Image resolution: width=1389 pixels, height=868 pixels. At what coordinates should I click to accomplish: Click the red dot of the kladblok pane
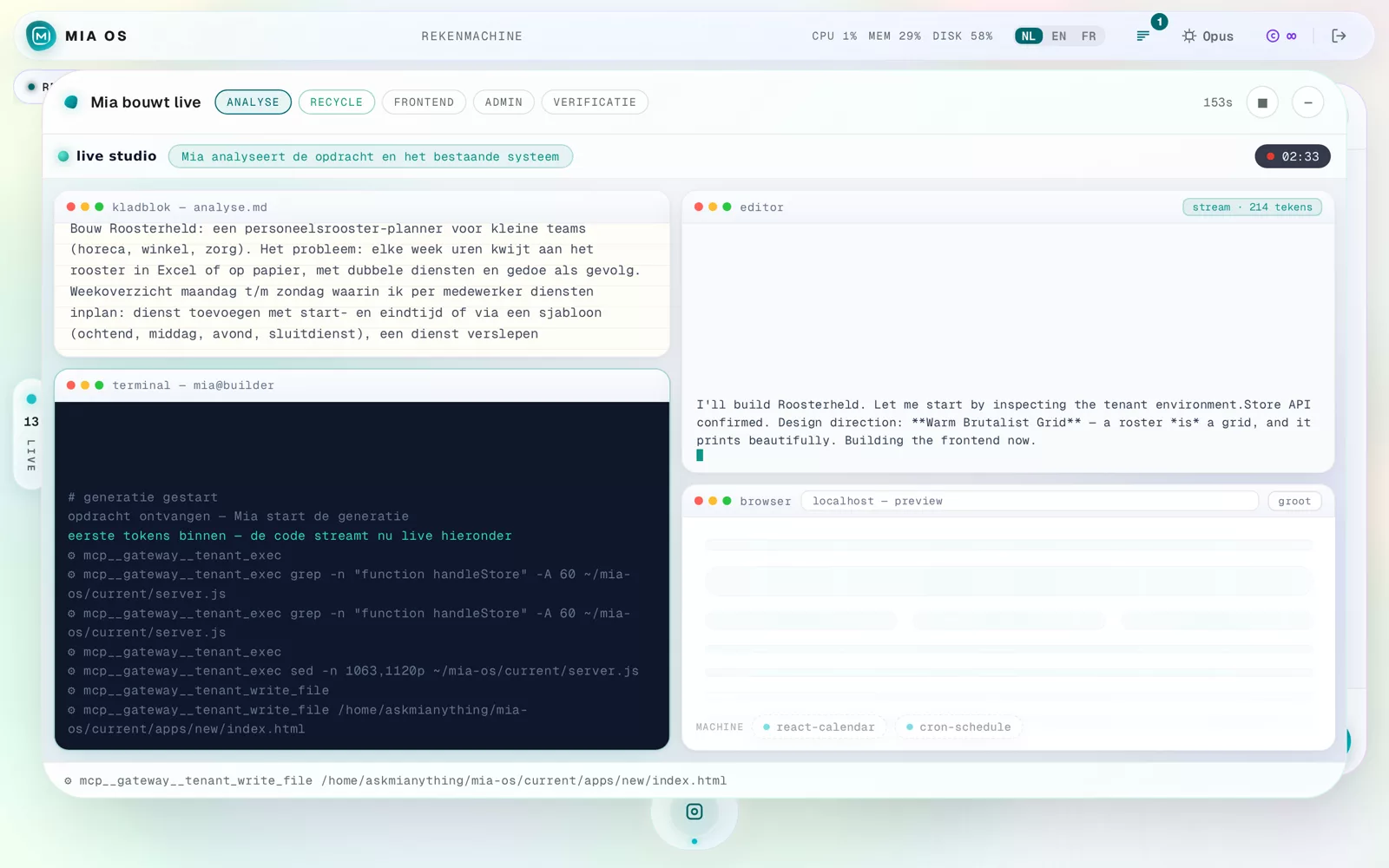tap(71, 207)
